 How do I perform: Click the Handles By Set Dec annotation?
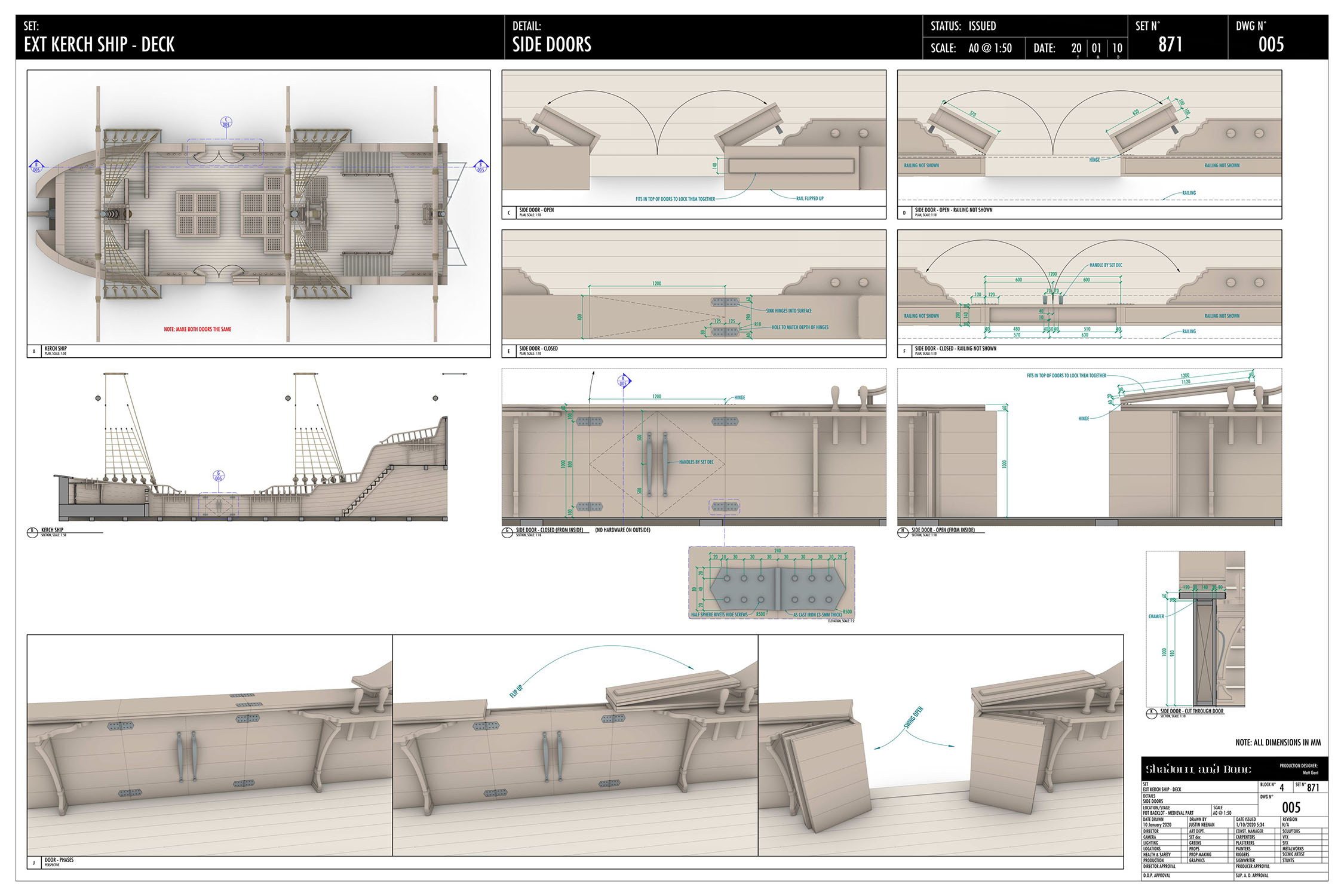coord(696,462)
